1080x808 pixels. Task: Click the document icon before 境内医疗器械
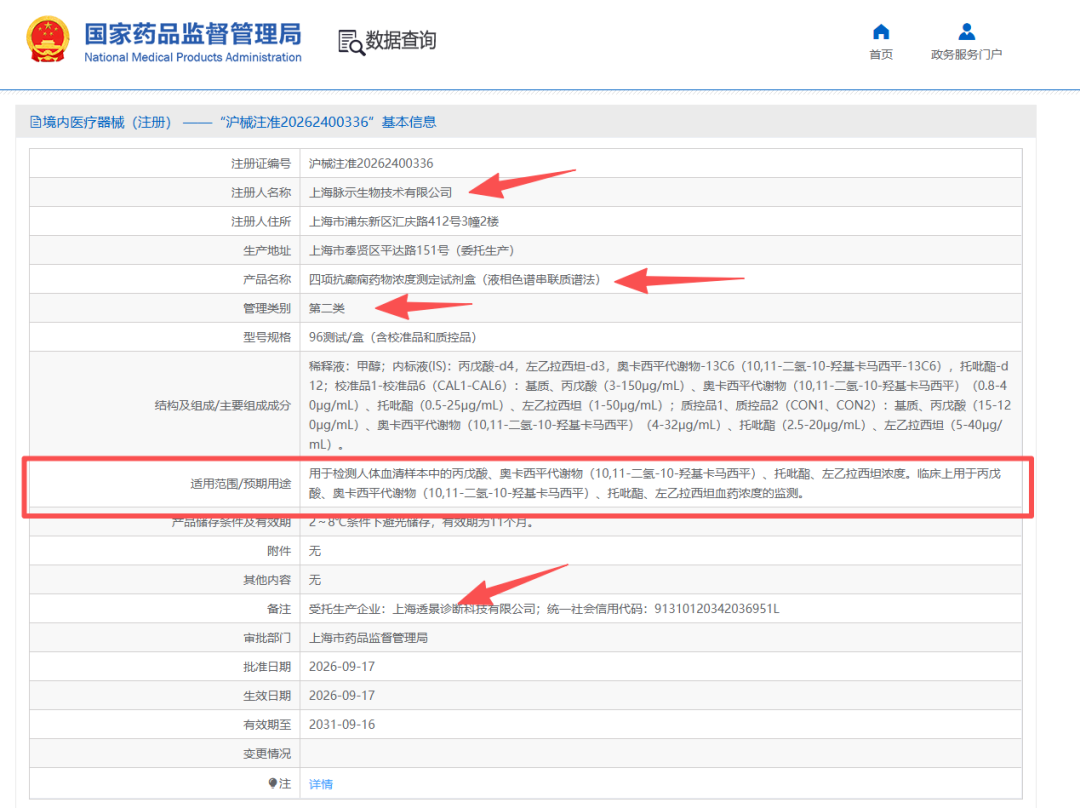tap(35, 123)
